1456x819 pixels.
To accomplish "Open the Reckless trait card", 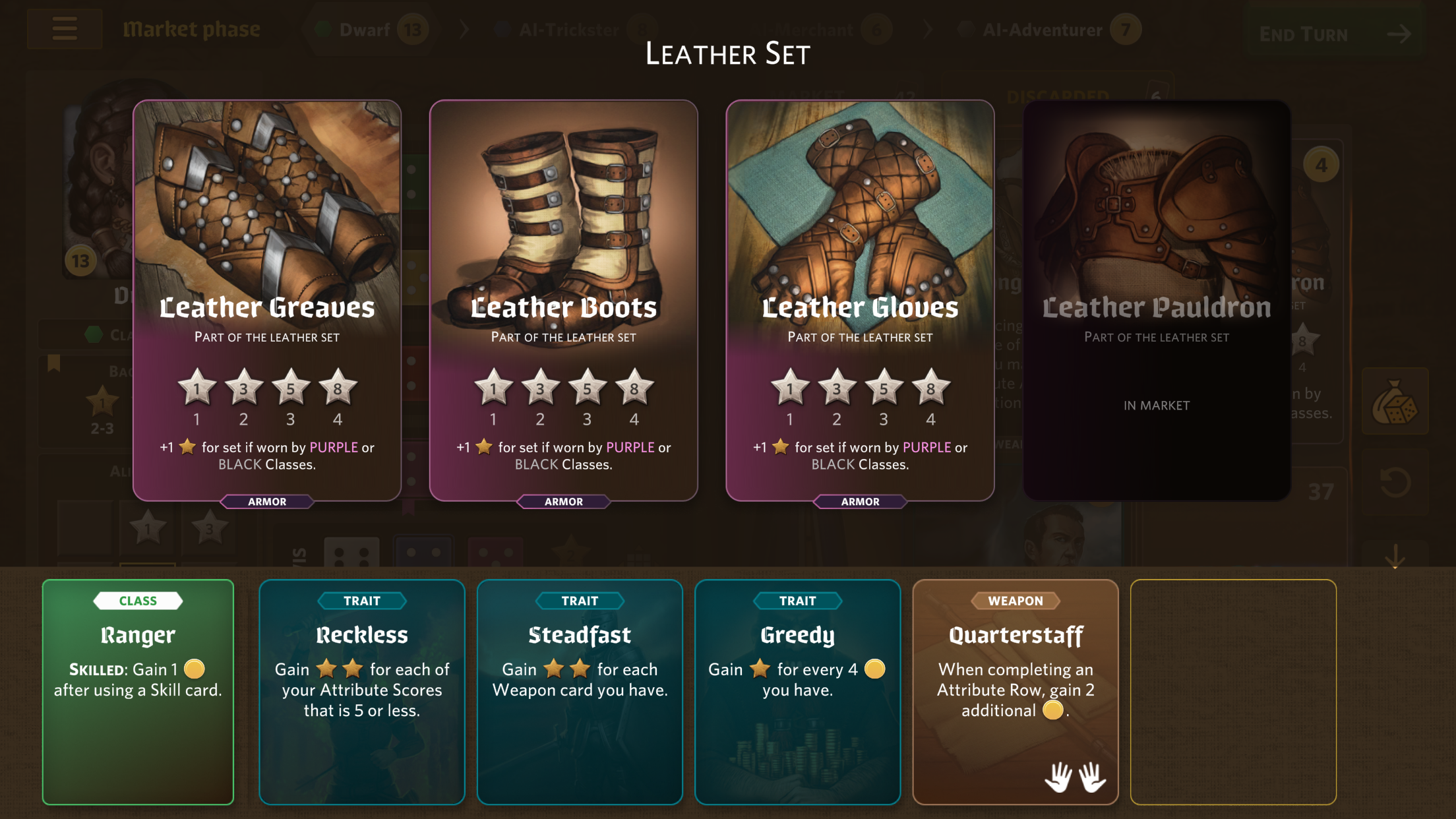I will [362, 692].
